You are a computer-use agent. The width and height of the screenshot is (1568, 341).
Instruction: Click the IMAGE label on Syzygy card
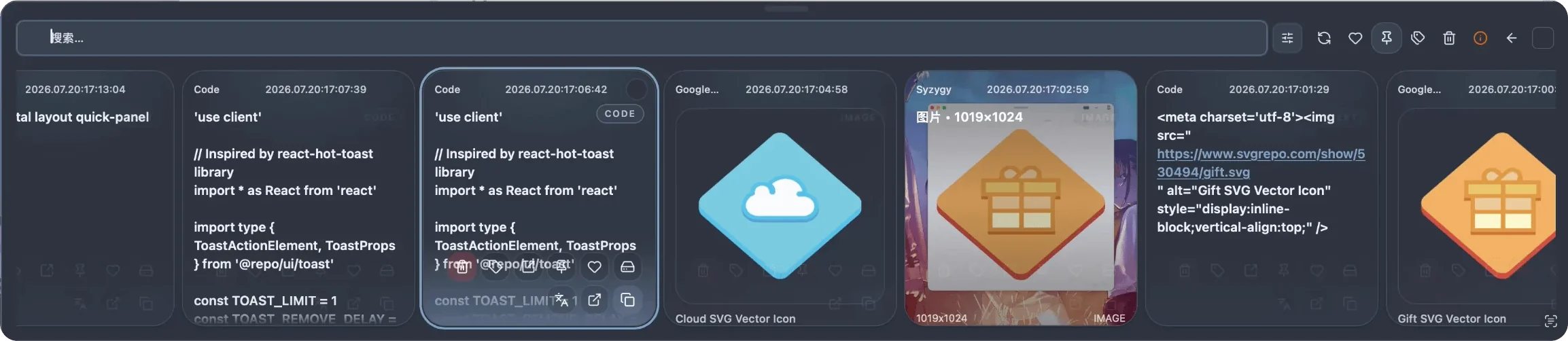[x=1109, y=318]
